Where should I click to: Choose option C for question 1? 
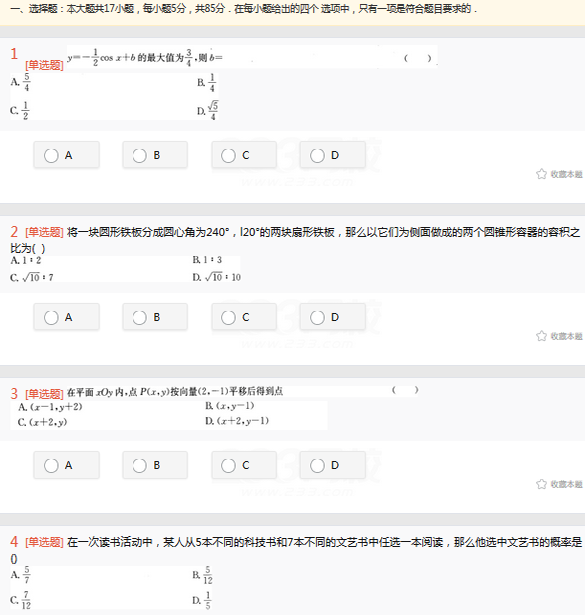pos(244,155)
